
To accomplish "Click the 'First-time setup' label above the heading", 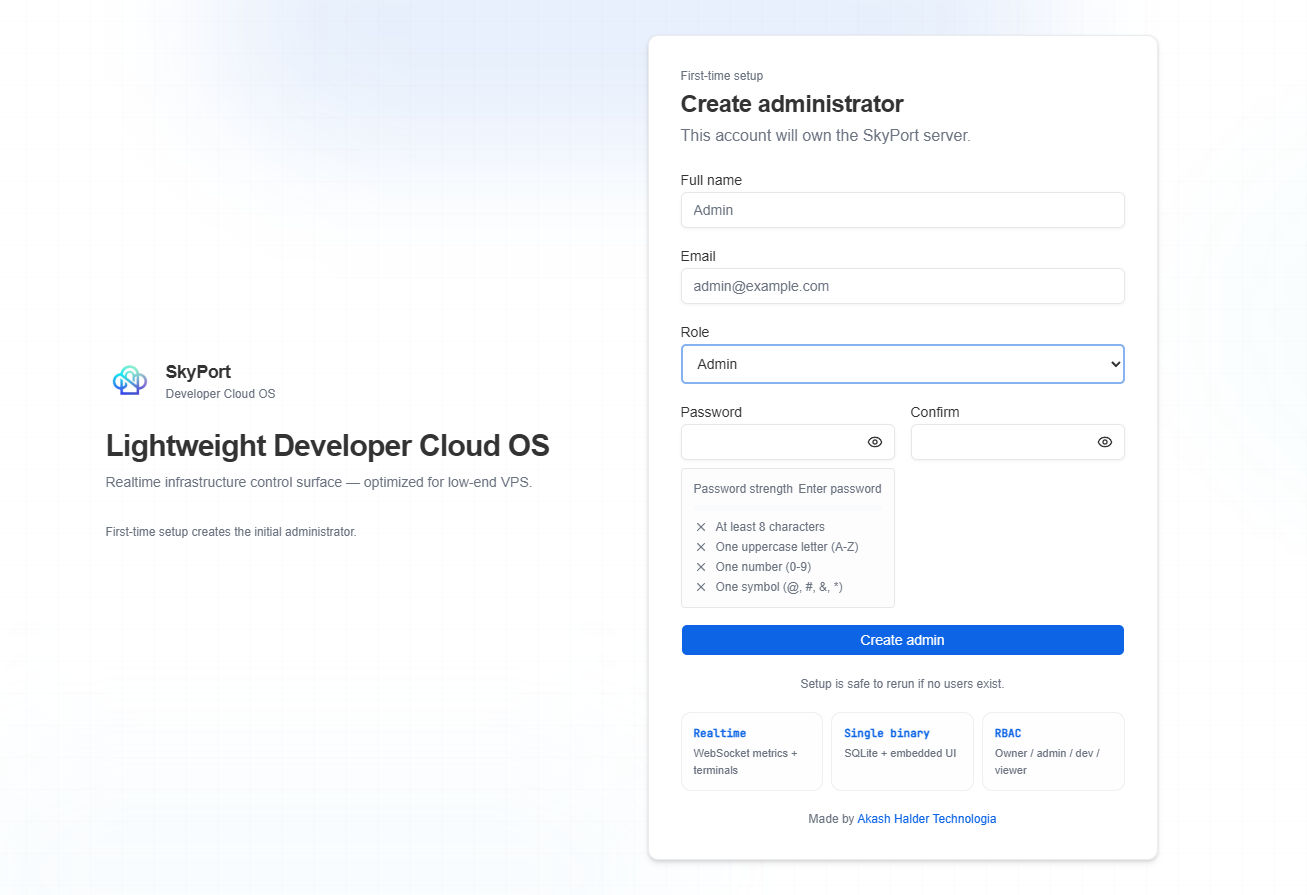I will 722,76.
